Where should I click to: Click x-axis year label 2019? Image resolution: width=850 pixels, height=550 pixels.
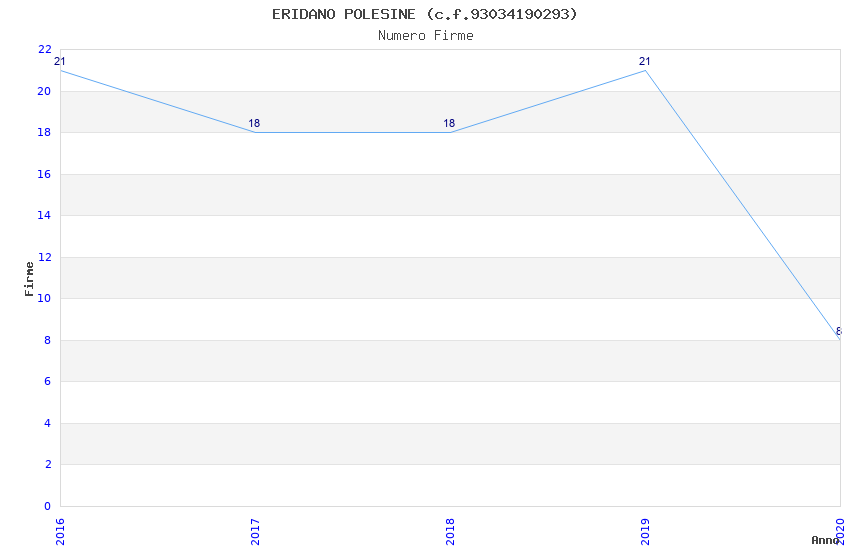click(645, 532)
